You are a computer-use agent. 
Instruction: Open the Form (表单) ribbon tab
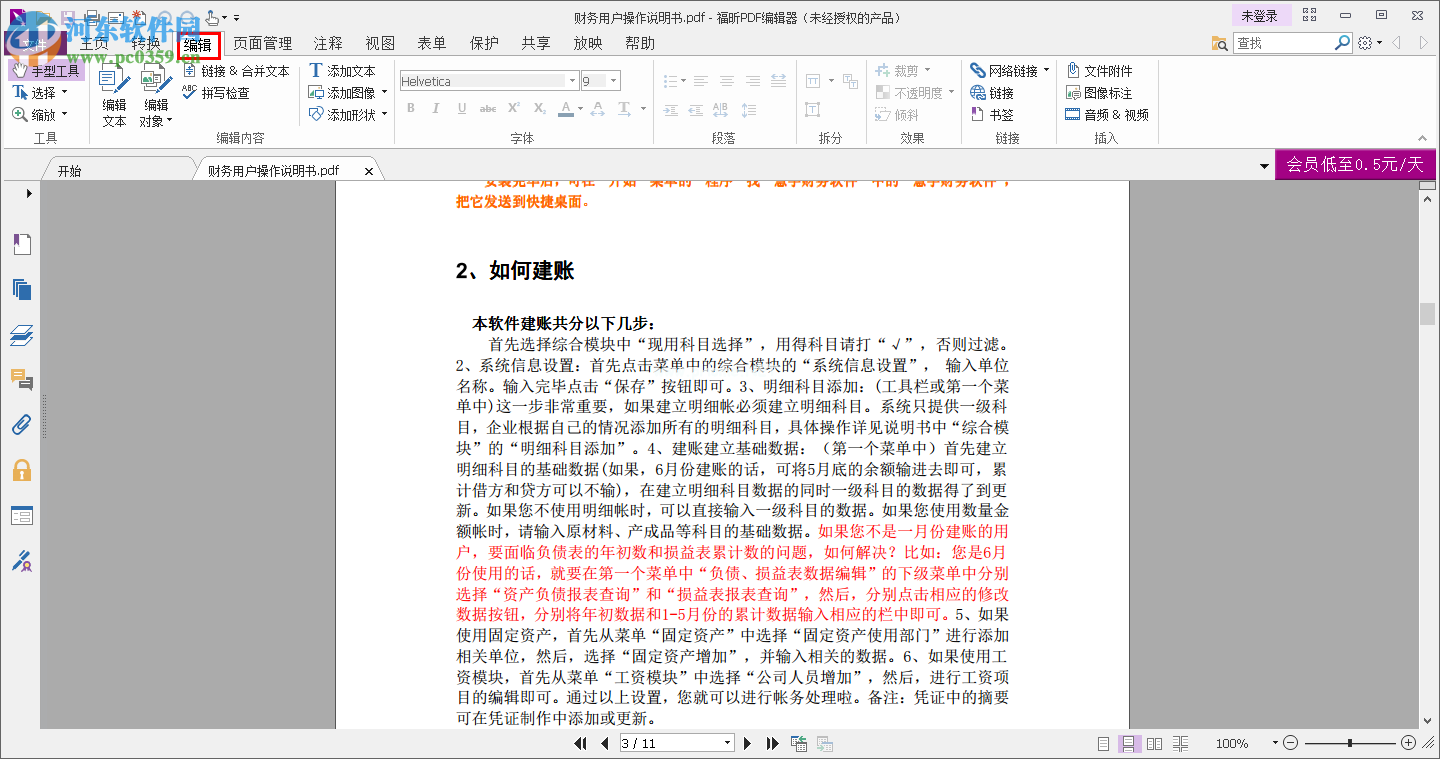pos(432,43)
